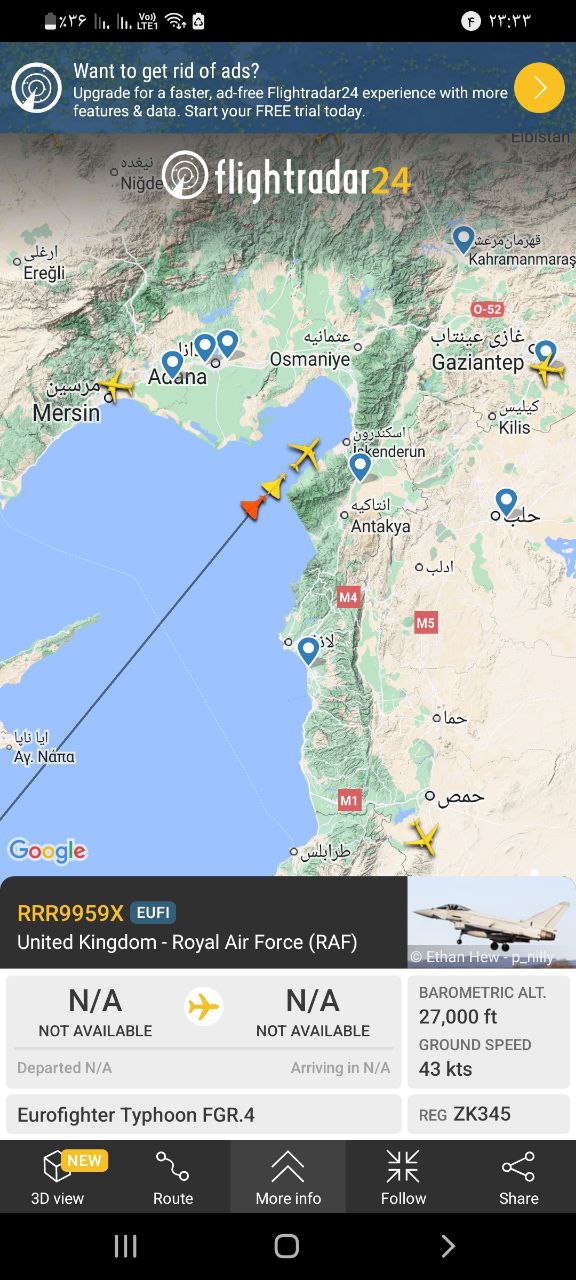
Task: Select the yellow airplane near Gaziantep
Action: [547, 371]
